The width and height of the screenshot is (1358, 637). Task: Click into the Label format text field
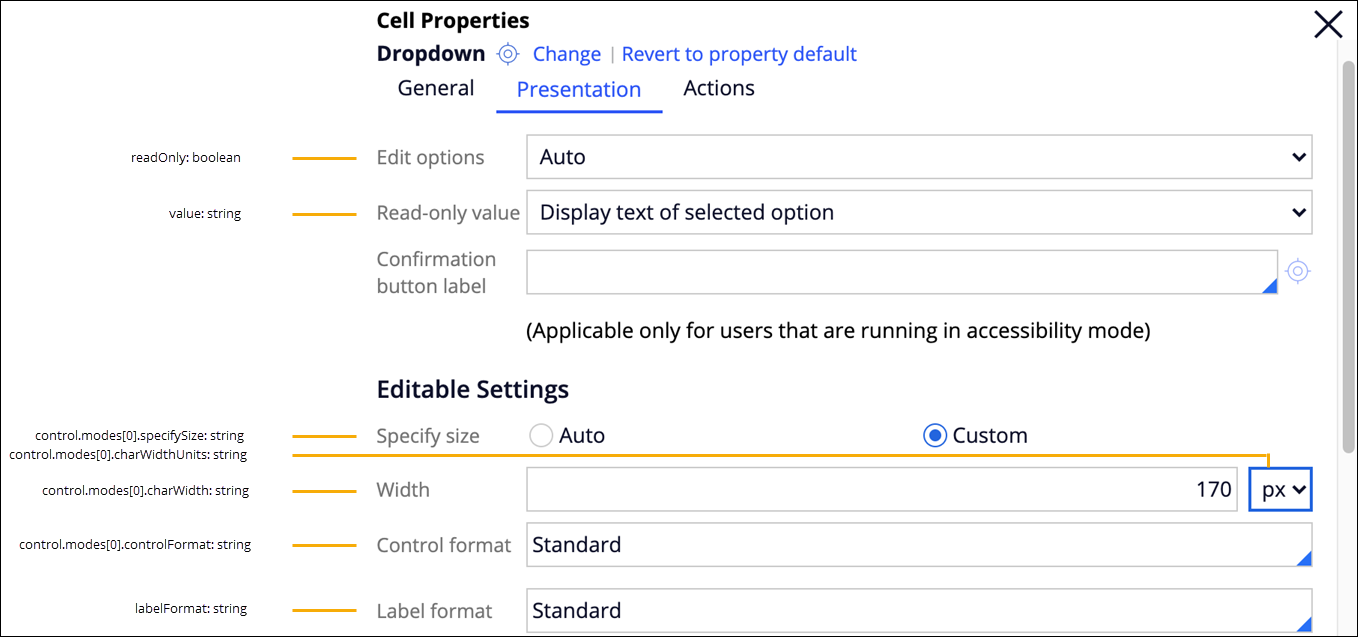pos(910,611)
